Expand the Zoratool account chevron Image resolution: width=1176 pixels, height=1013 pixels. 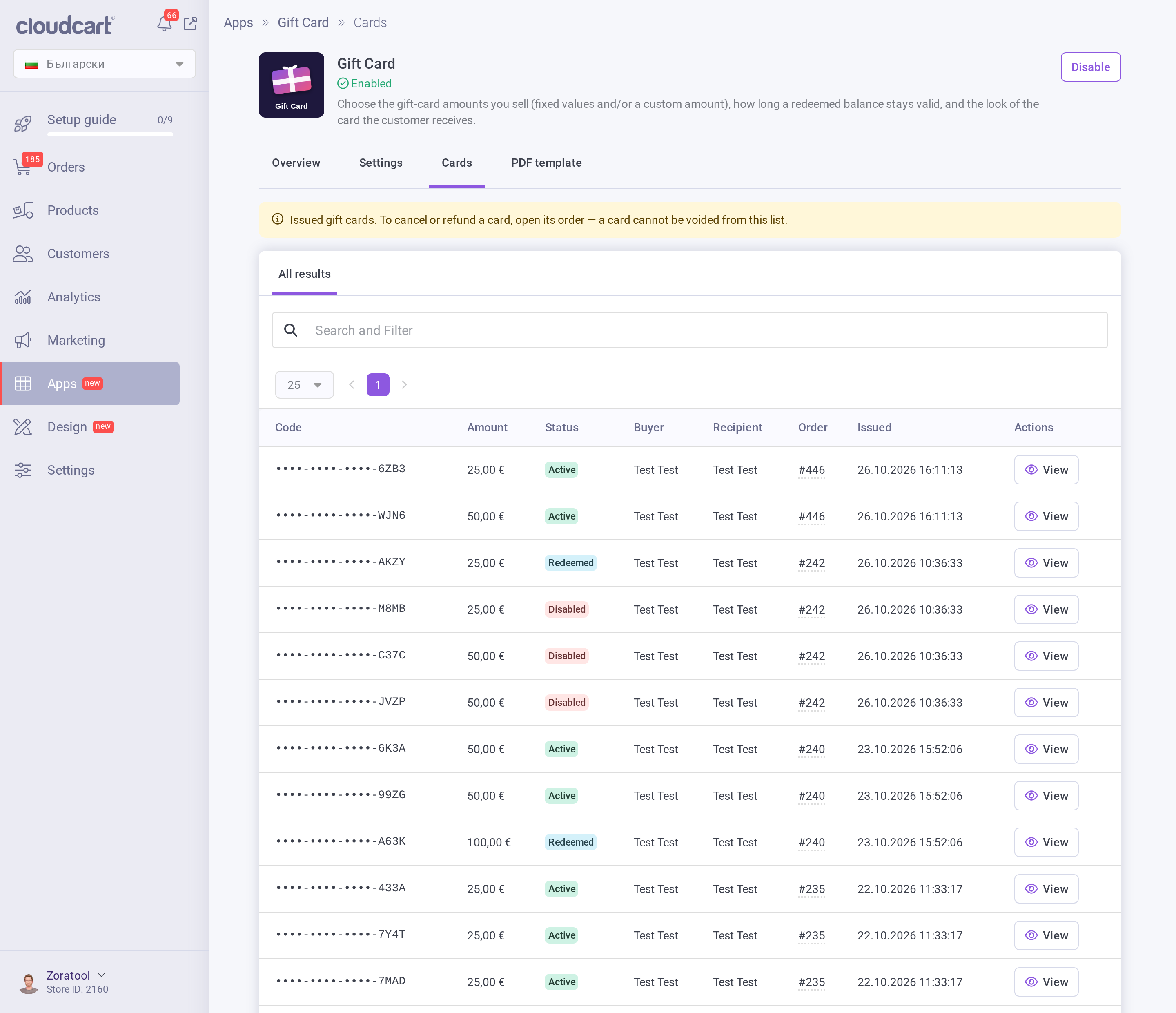[x=102, y=975]
